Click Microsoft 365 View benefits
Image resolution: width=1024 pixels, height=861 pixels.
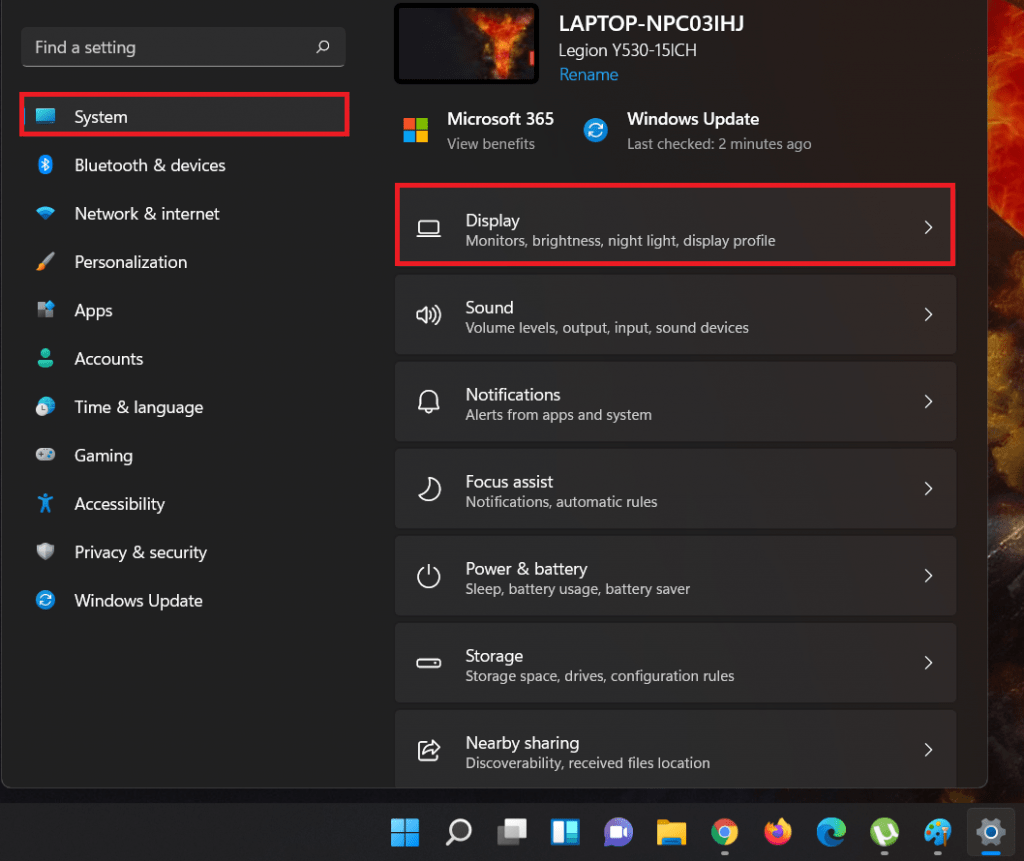[490, 144]
